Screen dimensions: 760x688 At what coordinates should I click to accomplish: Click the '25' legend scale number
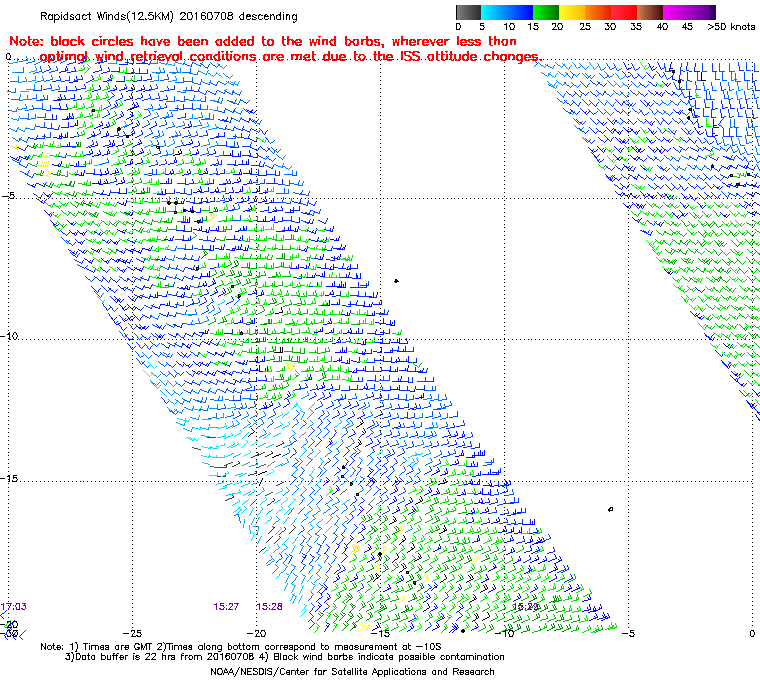coord(585,27)
